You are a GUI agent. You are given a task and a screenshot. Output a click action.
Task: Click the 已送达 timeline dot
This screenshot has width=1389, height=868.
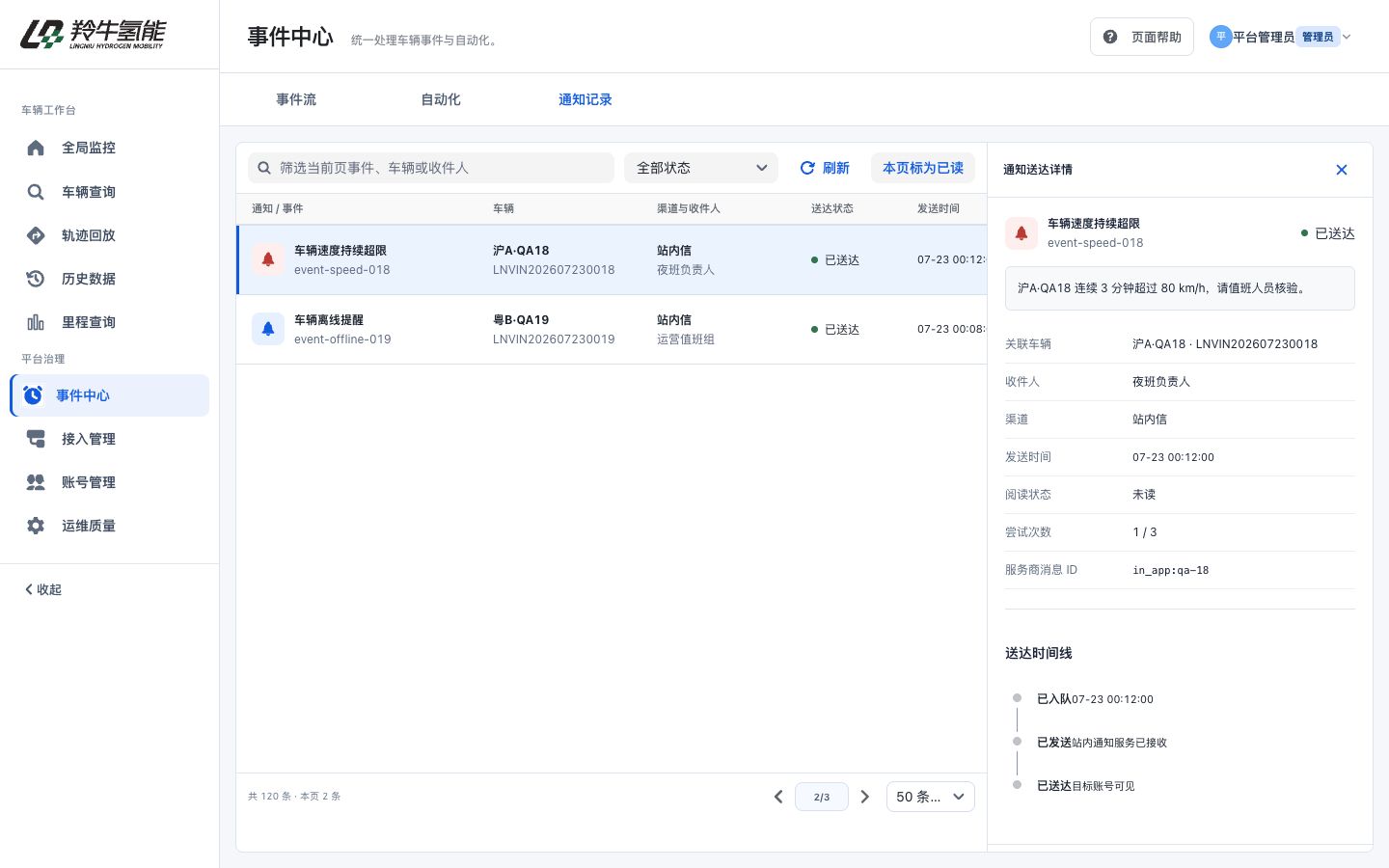pos(1017,784)
